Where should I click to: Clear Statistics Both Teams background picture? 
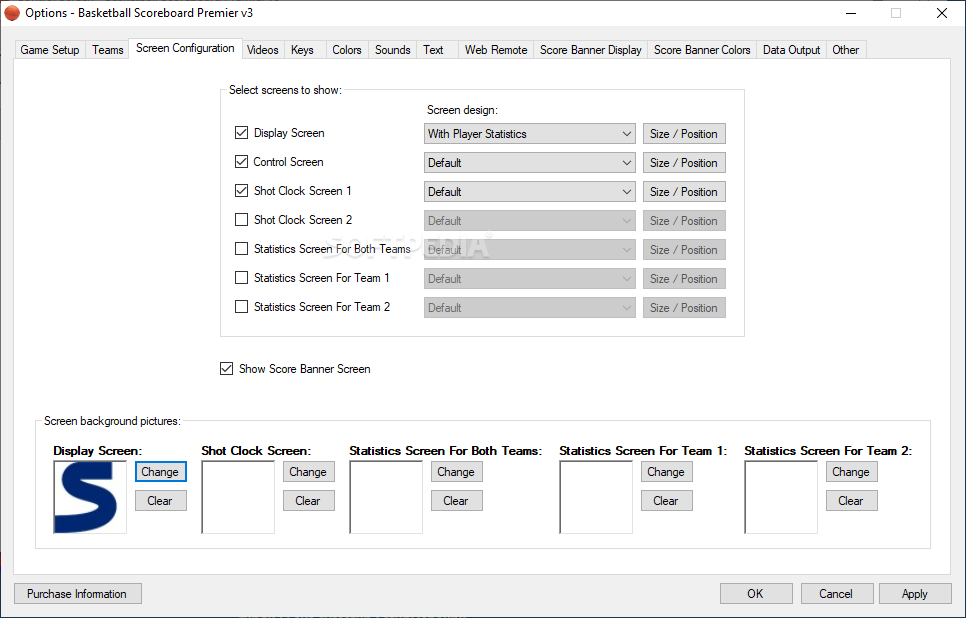click(457, 500)
